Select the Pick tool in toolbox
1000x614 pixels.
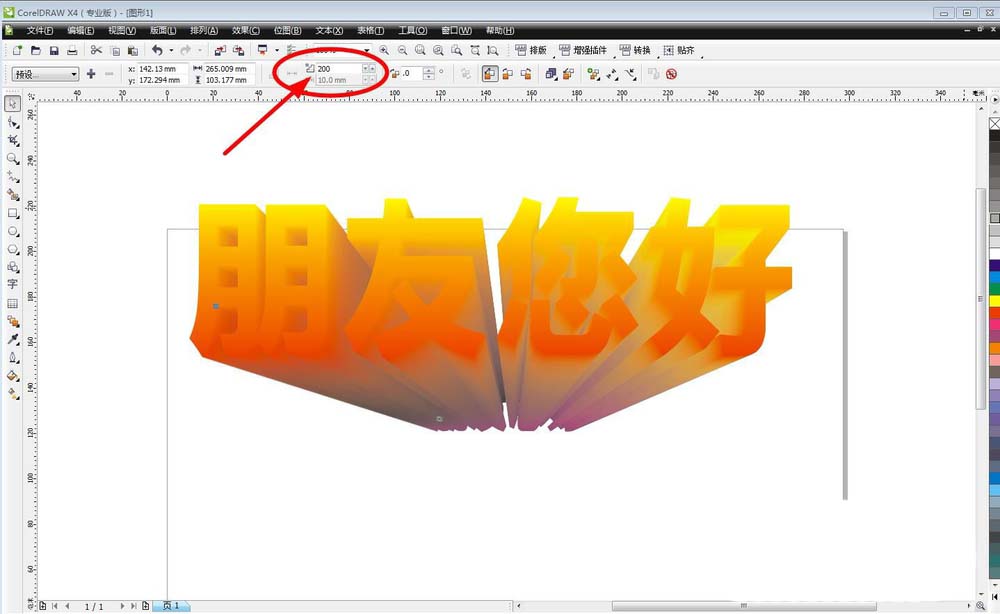pos(13,104)
